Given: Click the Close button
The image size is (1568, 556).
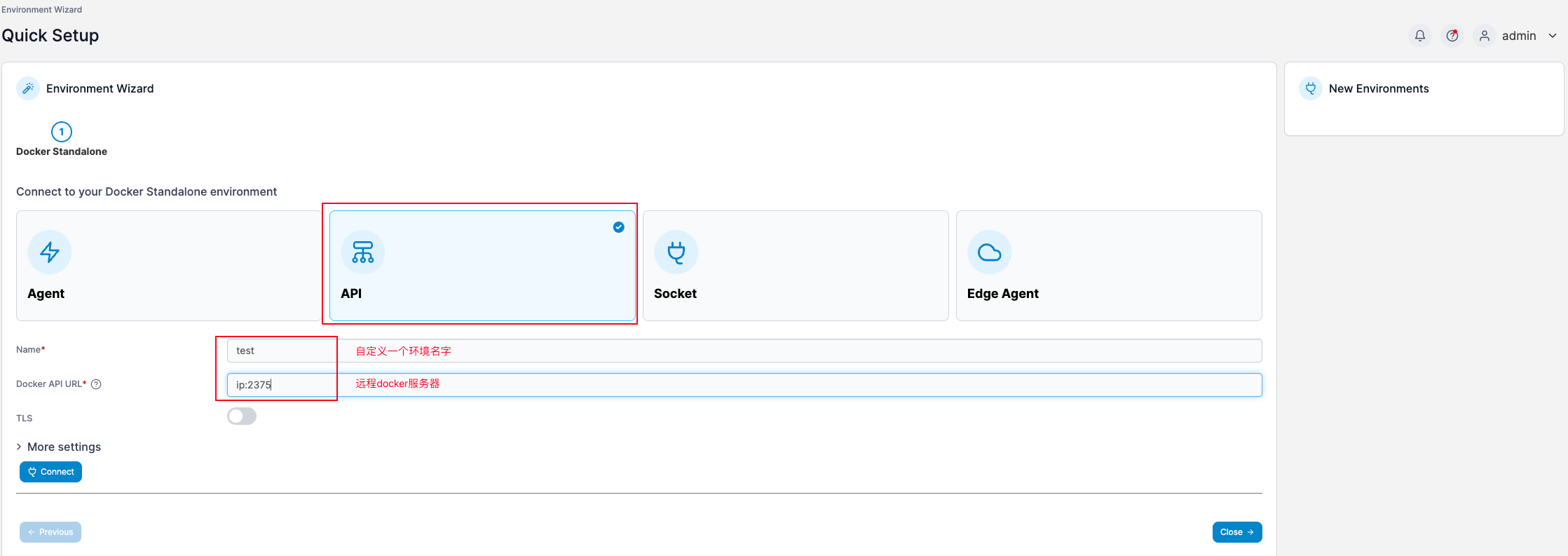Looking at the screenshot, I should point(1237,532).
